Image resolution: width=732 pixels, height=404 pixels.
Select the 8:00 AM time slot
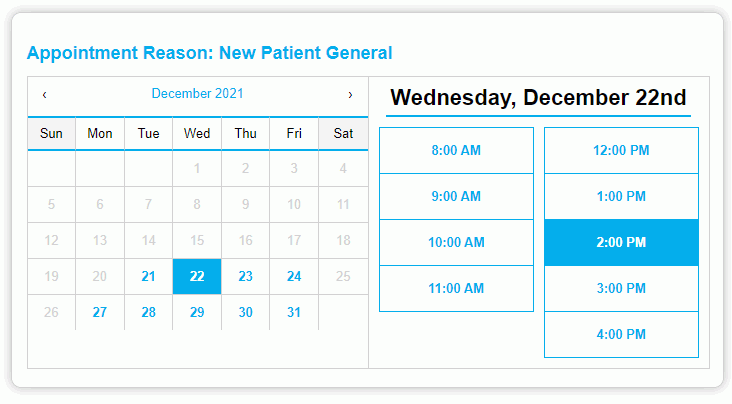pos(456,150)
